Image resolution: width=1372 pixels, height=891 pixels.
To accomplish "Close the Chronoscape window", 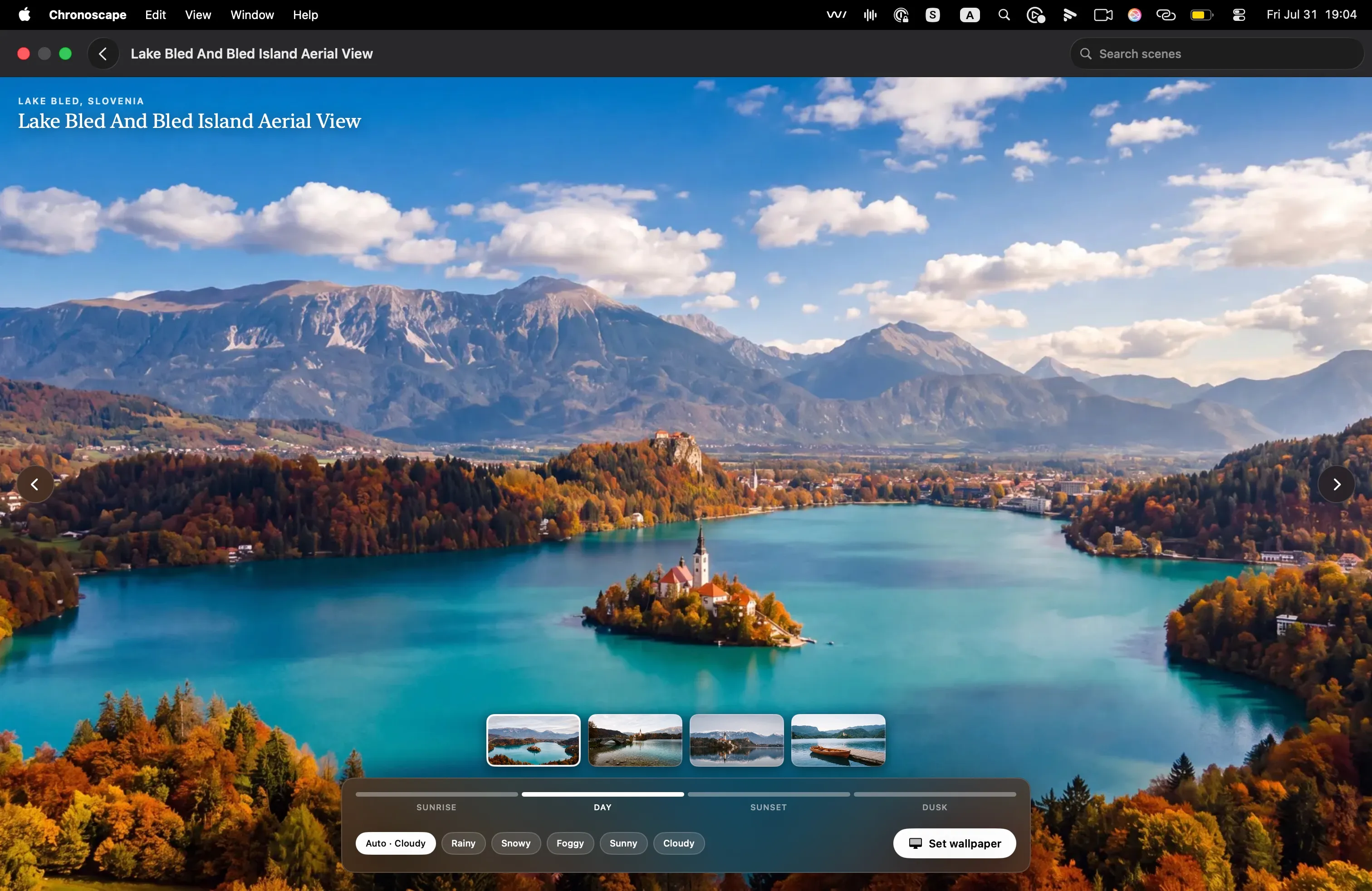I will (24, 54).
